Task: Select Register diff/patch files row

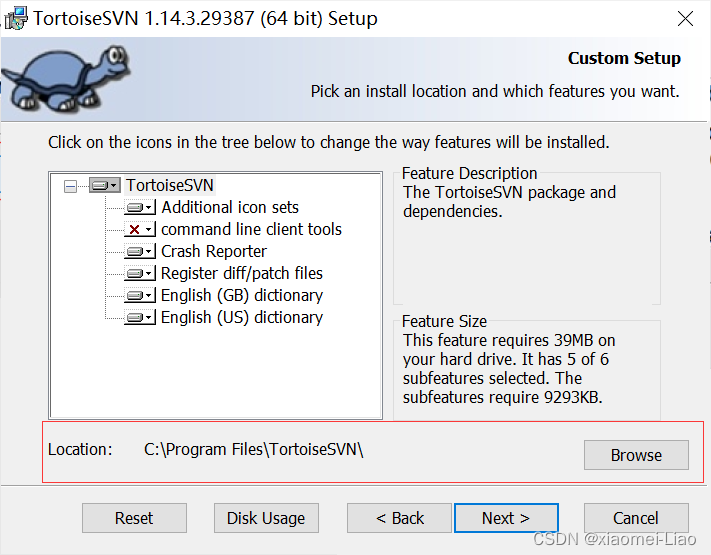Action: point(242,273)
